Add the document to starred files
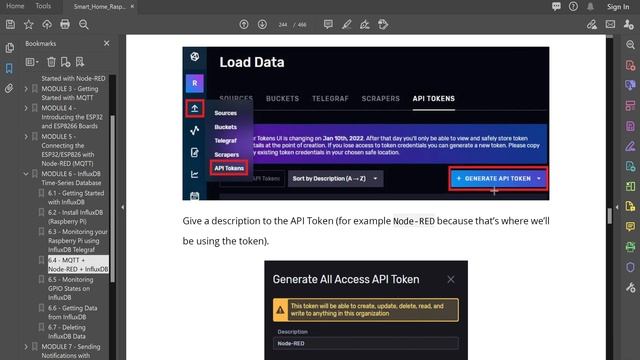Screen dimensions: 640x360 tap(29, 24)
